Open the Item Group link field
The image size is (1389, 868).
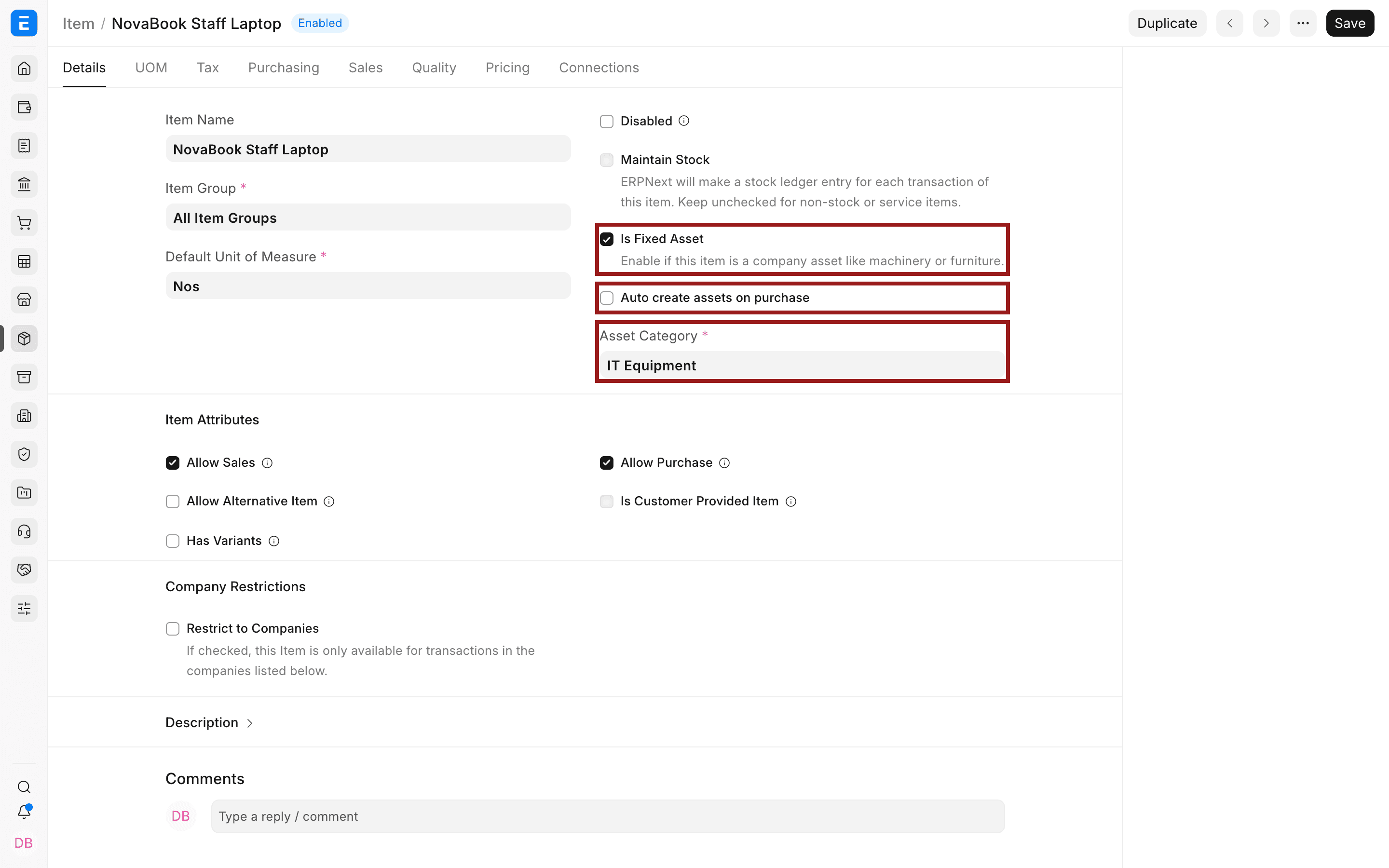click(x=368, y=217)
